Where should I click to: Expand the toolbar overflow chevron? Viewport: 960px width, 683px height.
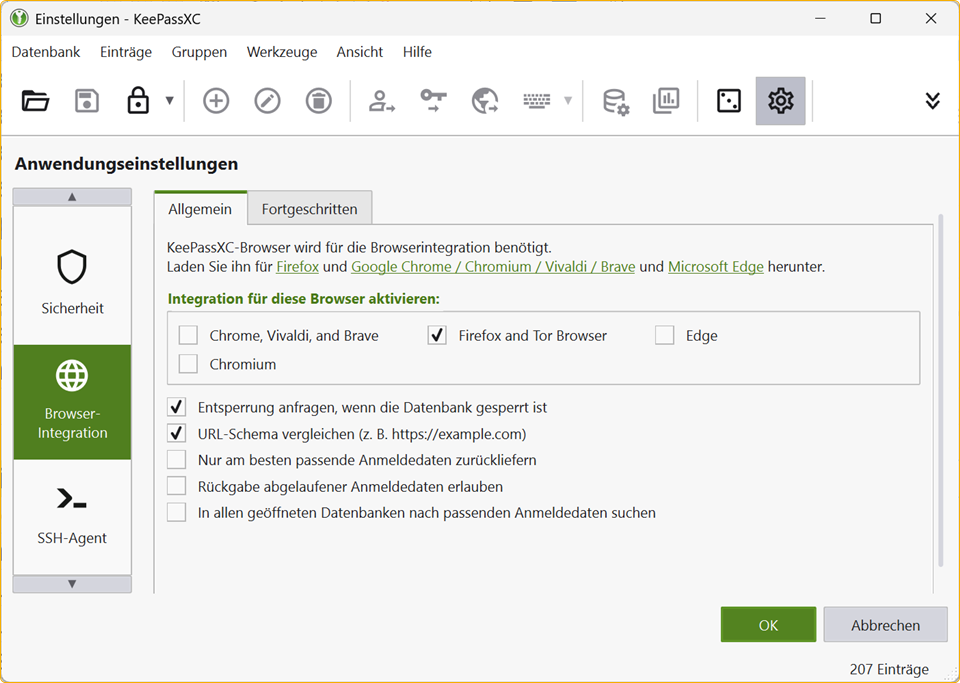[x=932, y=100]
